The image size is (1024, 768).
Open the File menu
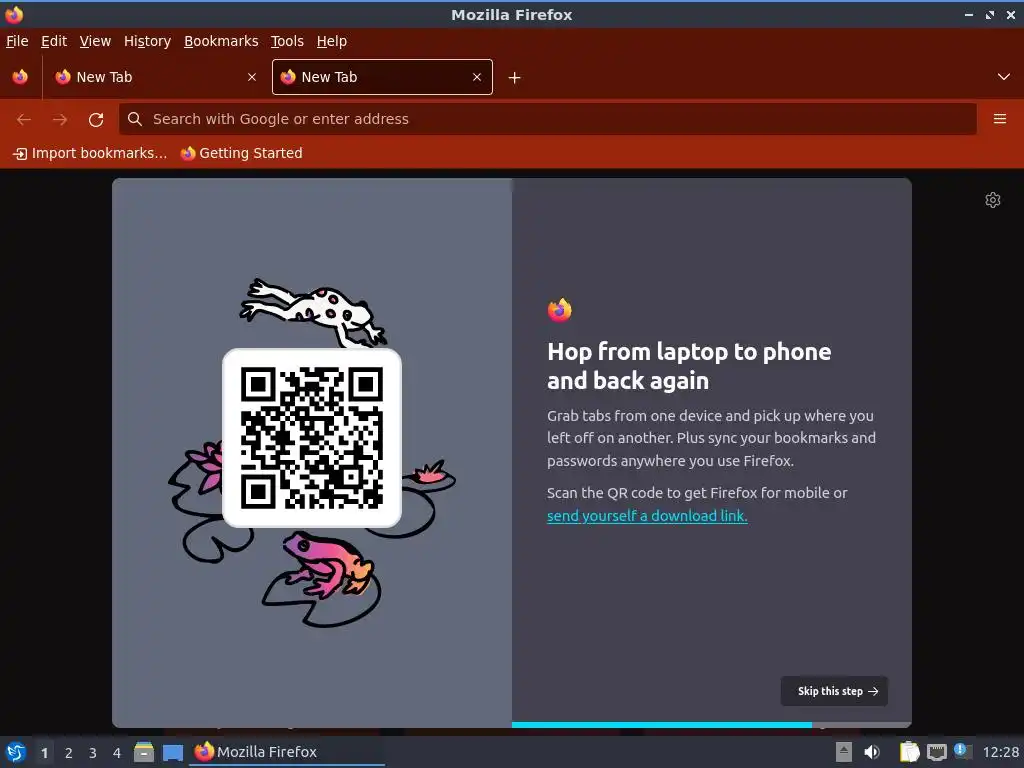[17, 41]
